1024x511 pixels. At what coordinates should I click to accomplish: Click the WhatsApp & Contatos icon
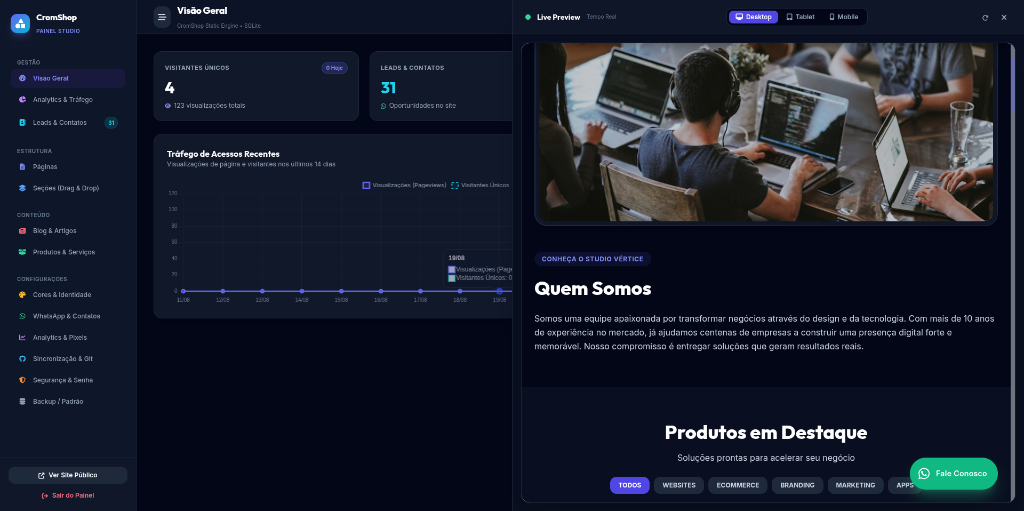pos(22,316)
